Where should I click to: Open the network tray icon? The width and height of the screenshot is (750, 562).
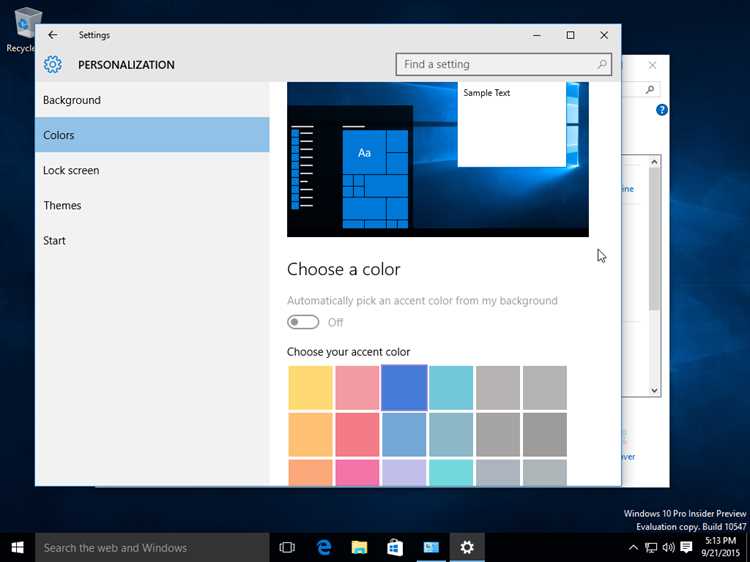pyautogui.click(x=651, y=547)
